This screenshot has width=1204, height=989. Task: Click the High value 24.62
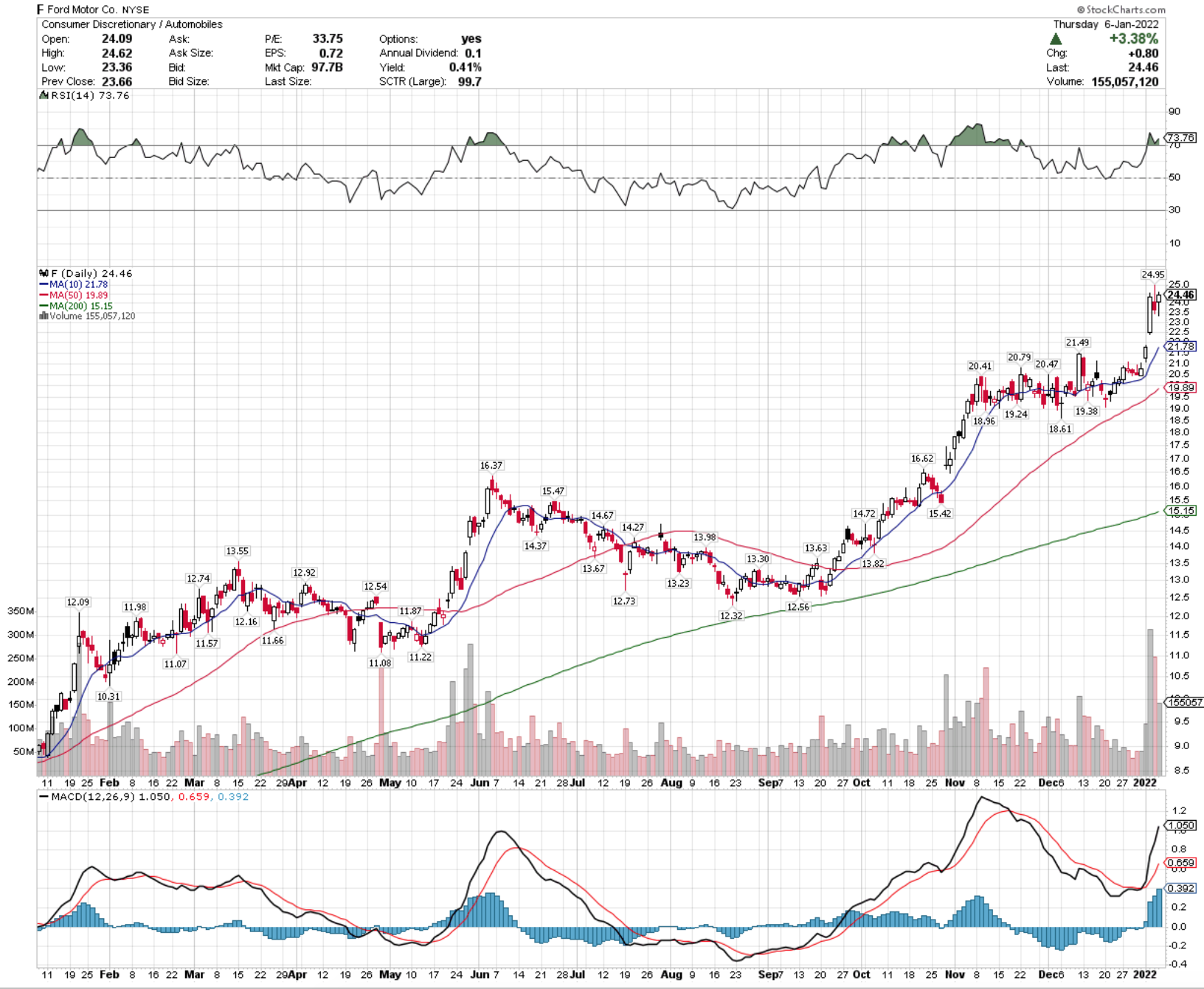click(117, 53)
